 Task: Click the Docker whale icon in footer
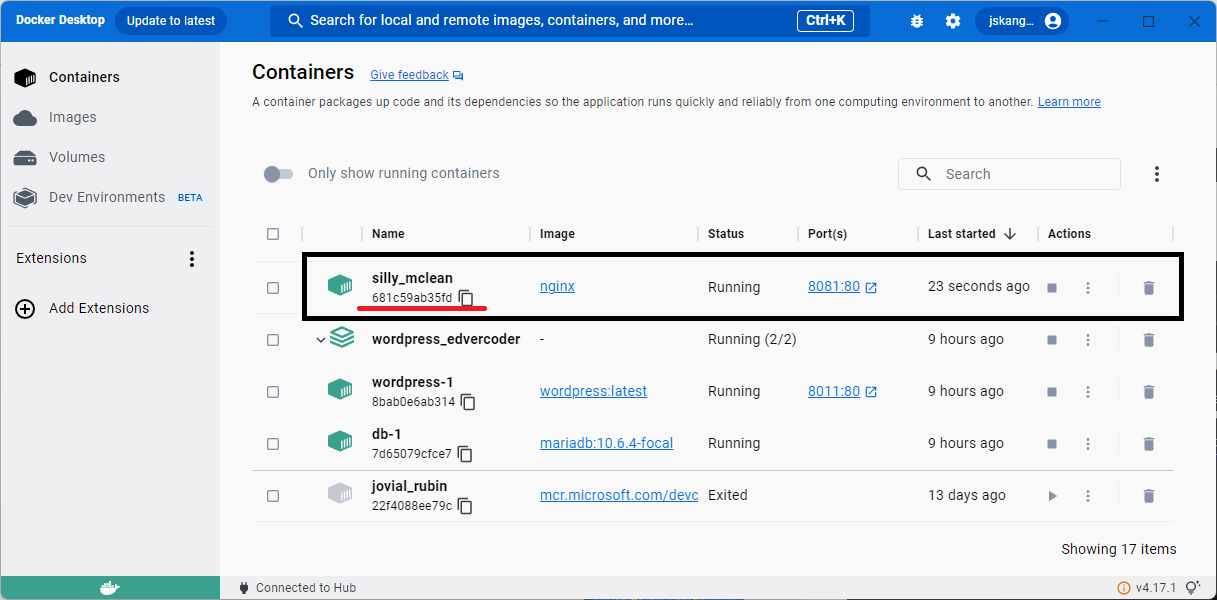pyautogui.click(x=110, y=588)
